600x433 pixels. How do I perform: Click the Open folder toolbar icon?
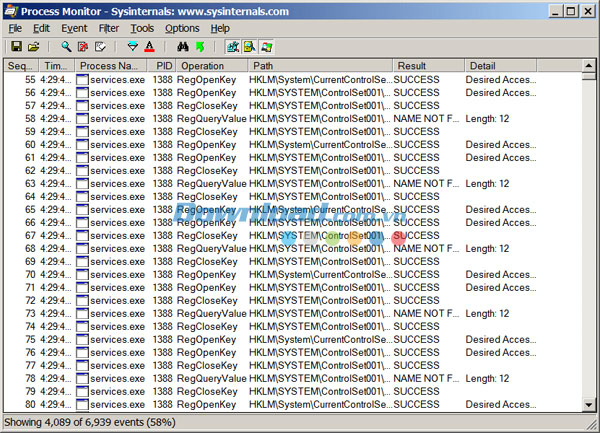point(34,47)
